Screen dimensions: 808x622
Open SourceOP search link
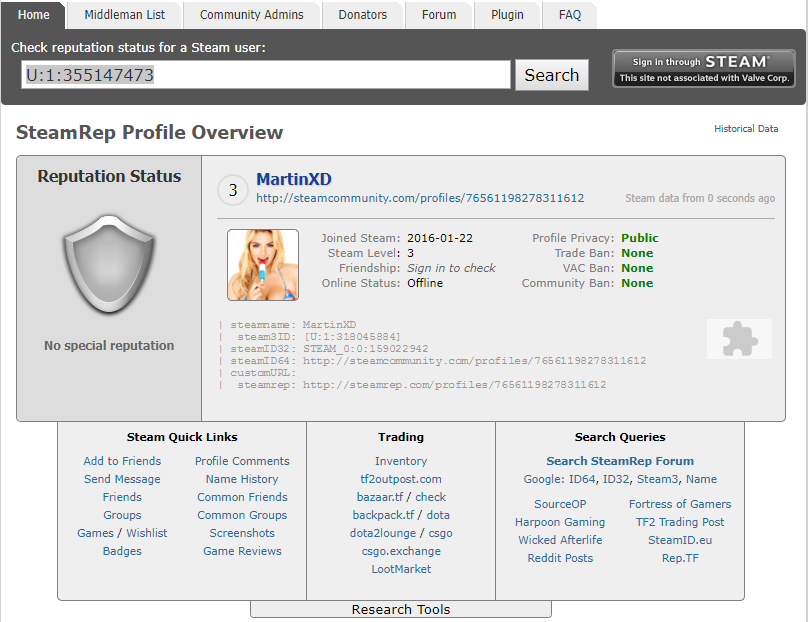[x=560, y=504]
